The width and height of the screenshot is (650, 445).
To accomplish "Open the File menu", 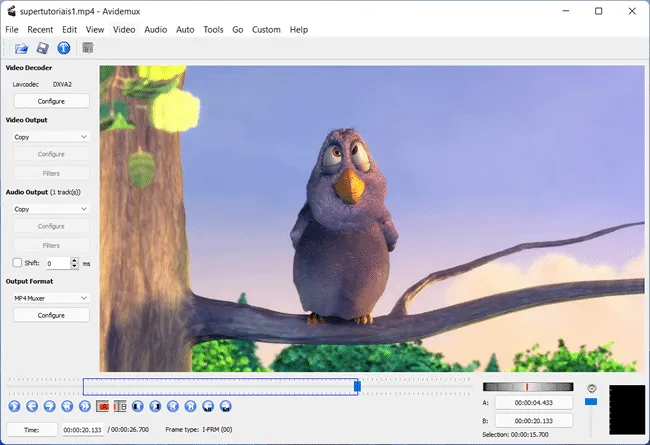I will coord(12,29).
